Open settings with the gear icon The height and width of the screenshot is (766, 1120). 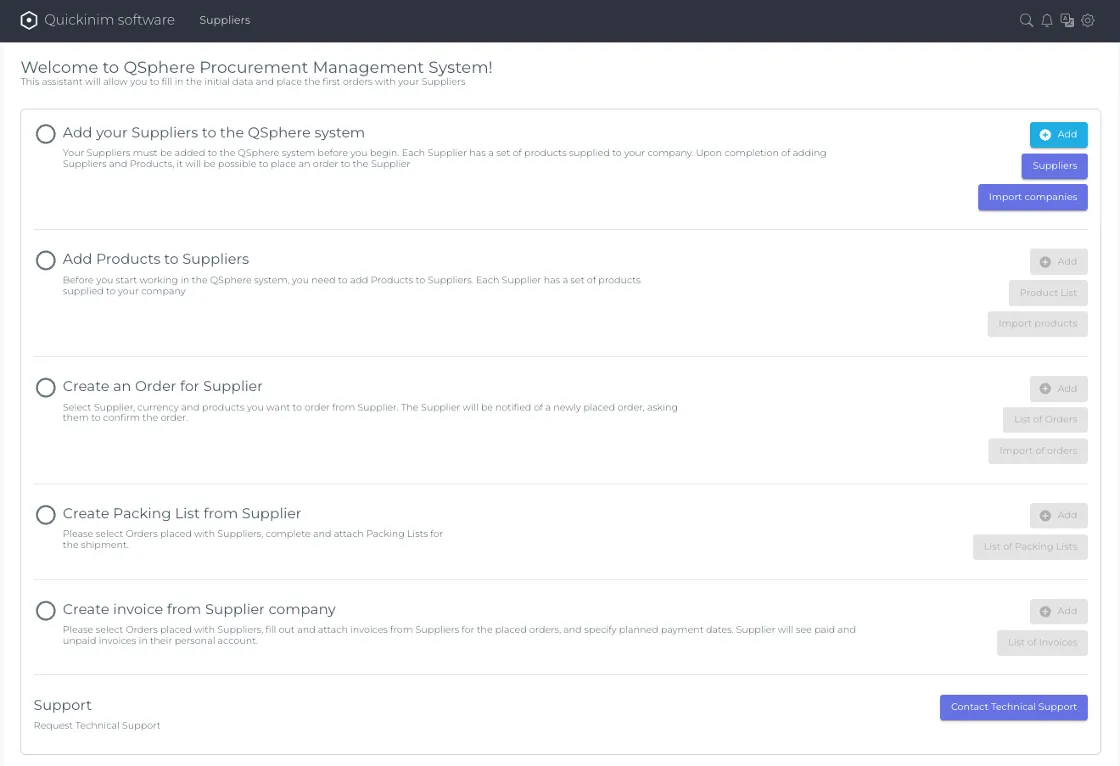(x=1088, y=20)
